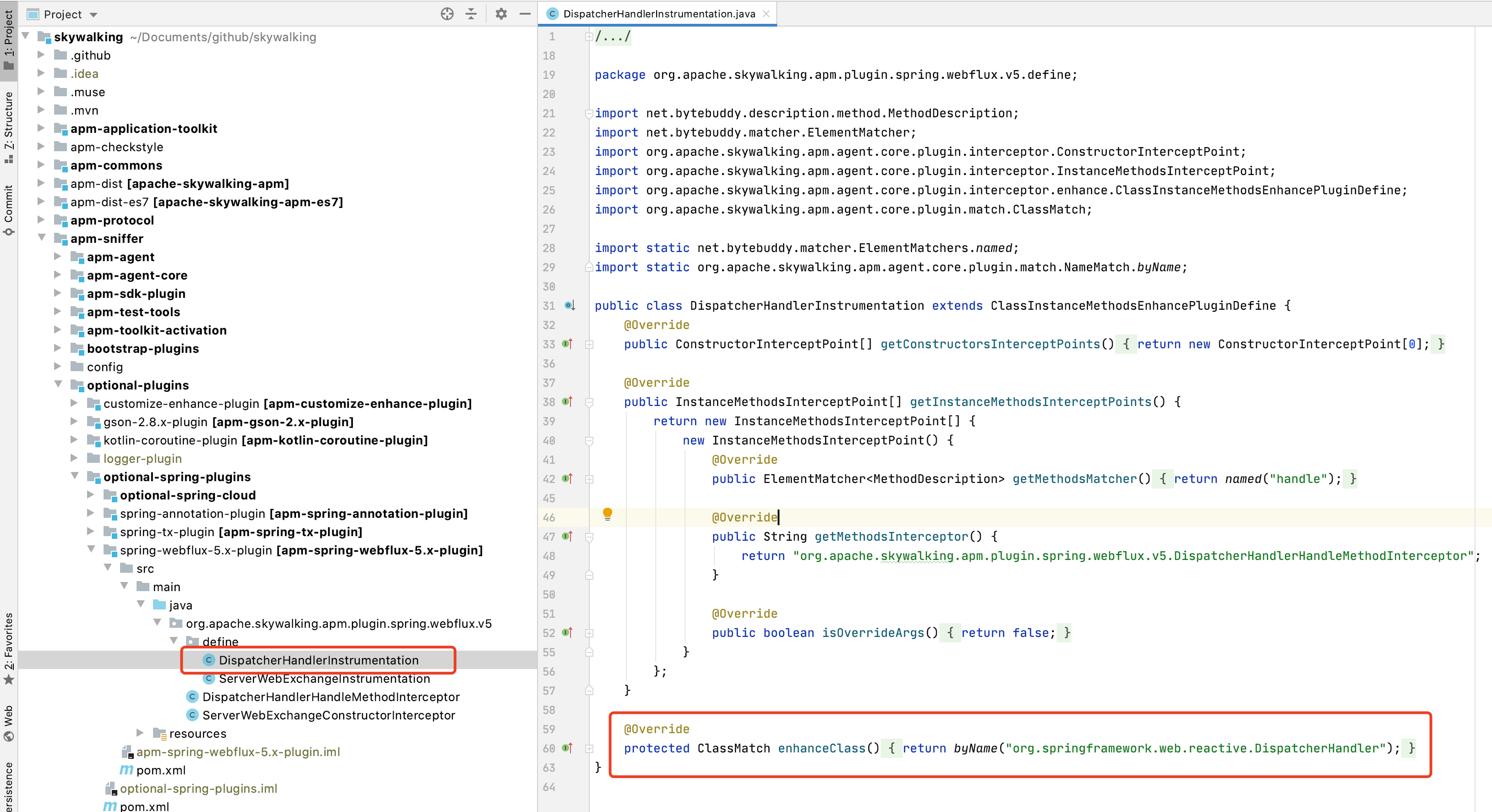The width and height of the screenshot is (1492, 812).
Task: Hide the Project panel with minus icon
Action: pos(525,14)
